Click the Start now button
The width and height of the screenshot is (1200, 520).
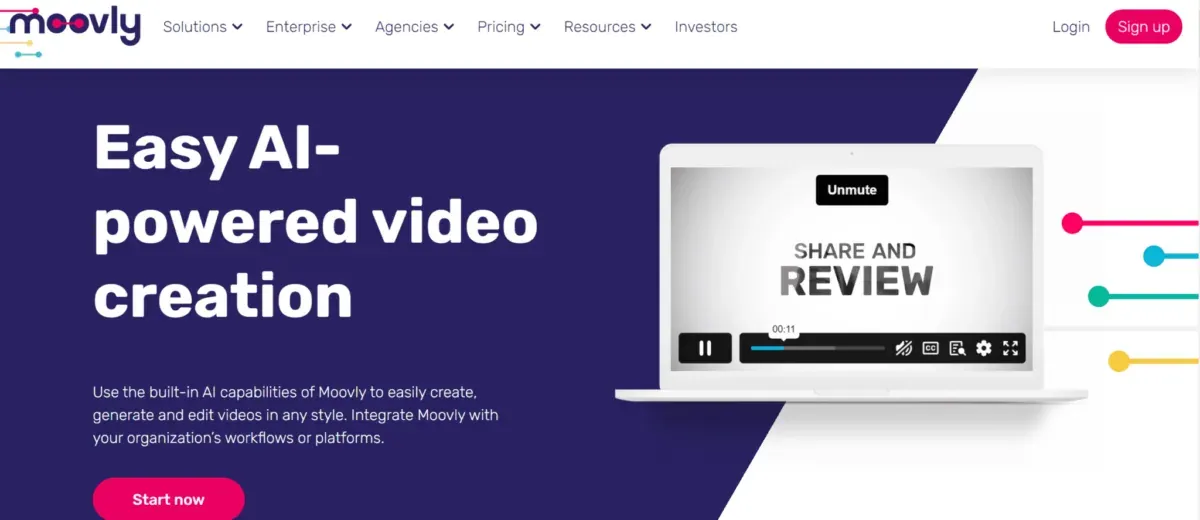(168, 499)
